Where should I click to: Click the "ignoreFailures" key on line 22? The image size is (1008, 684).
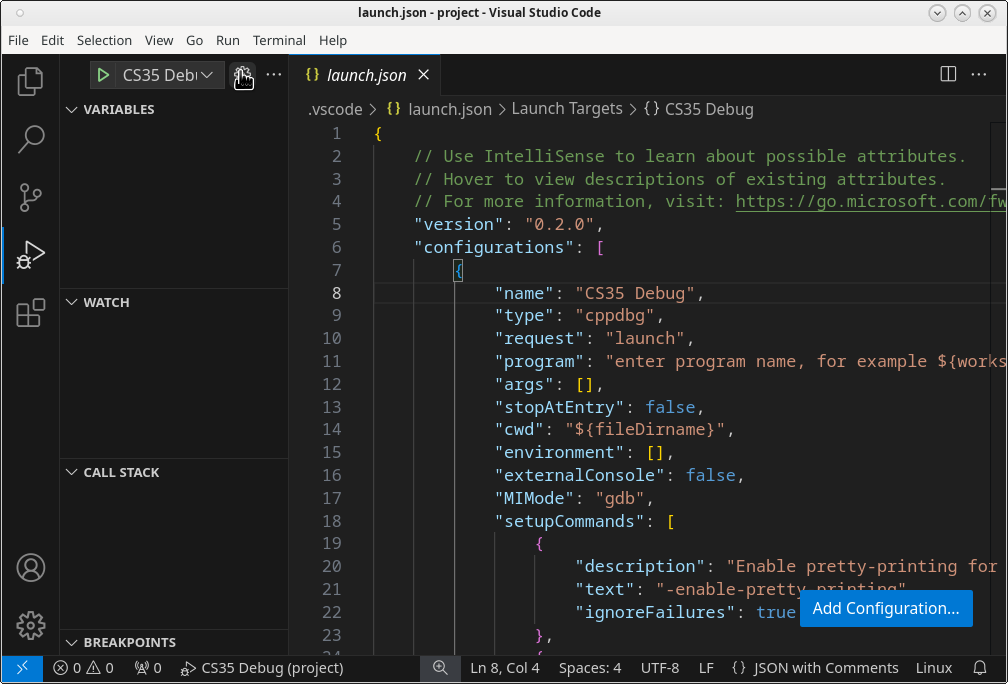[655, 612]
